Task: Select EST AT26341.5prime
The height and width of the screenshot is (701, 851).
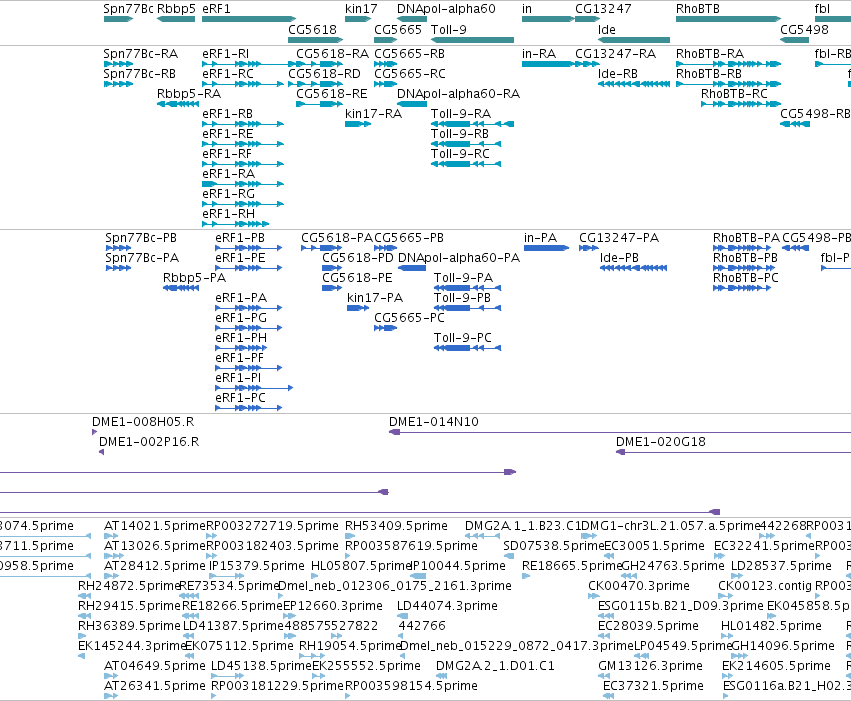Action: (x=155, y=686)
